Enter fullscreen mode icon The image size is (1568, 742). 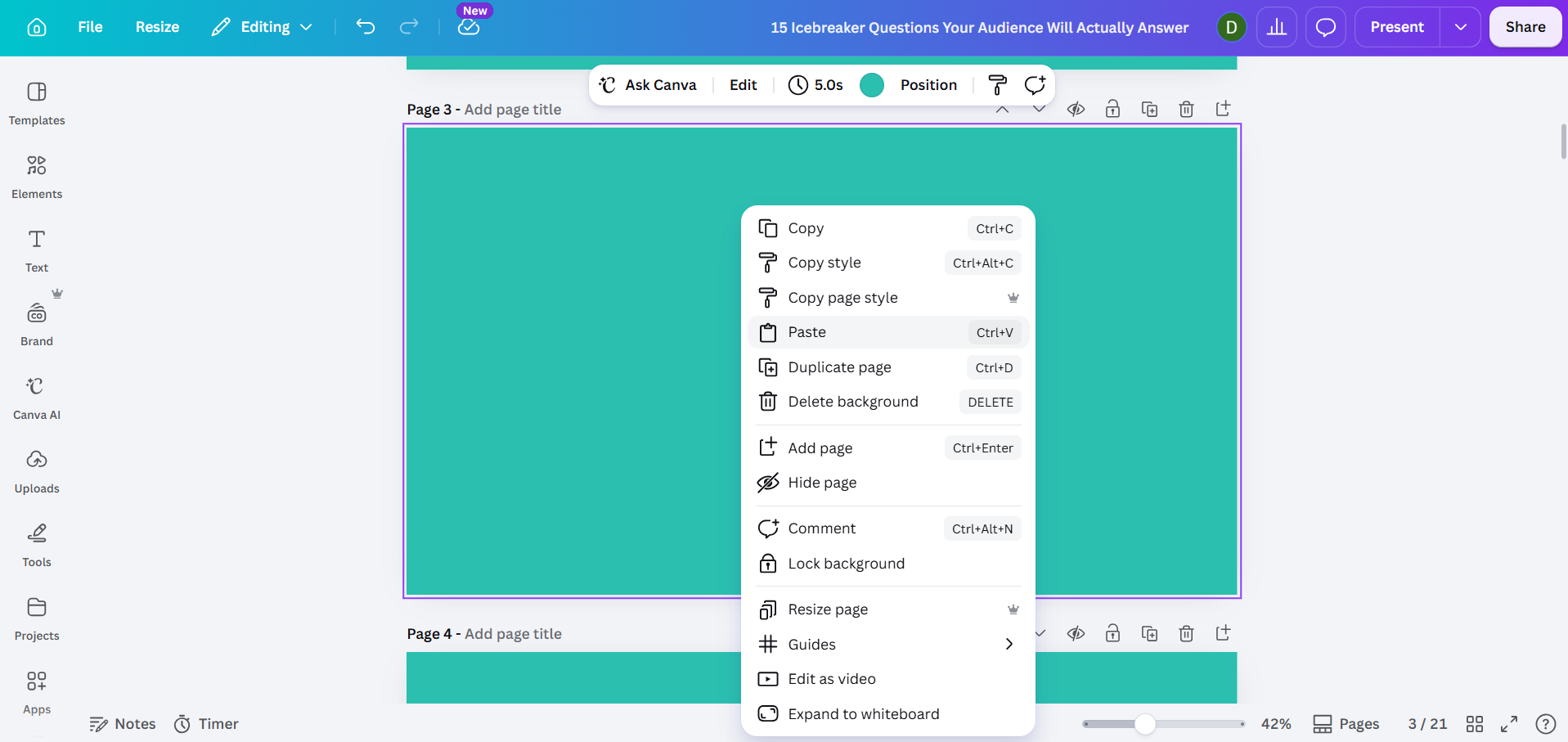coord(1509,724)
